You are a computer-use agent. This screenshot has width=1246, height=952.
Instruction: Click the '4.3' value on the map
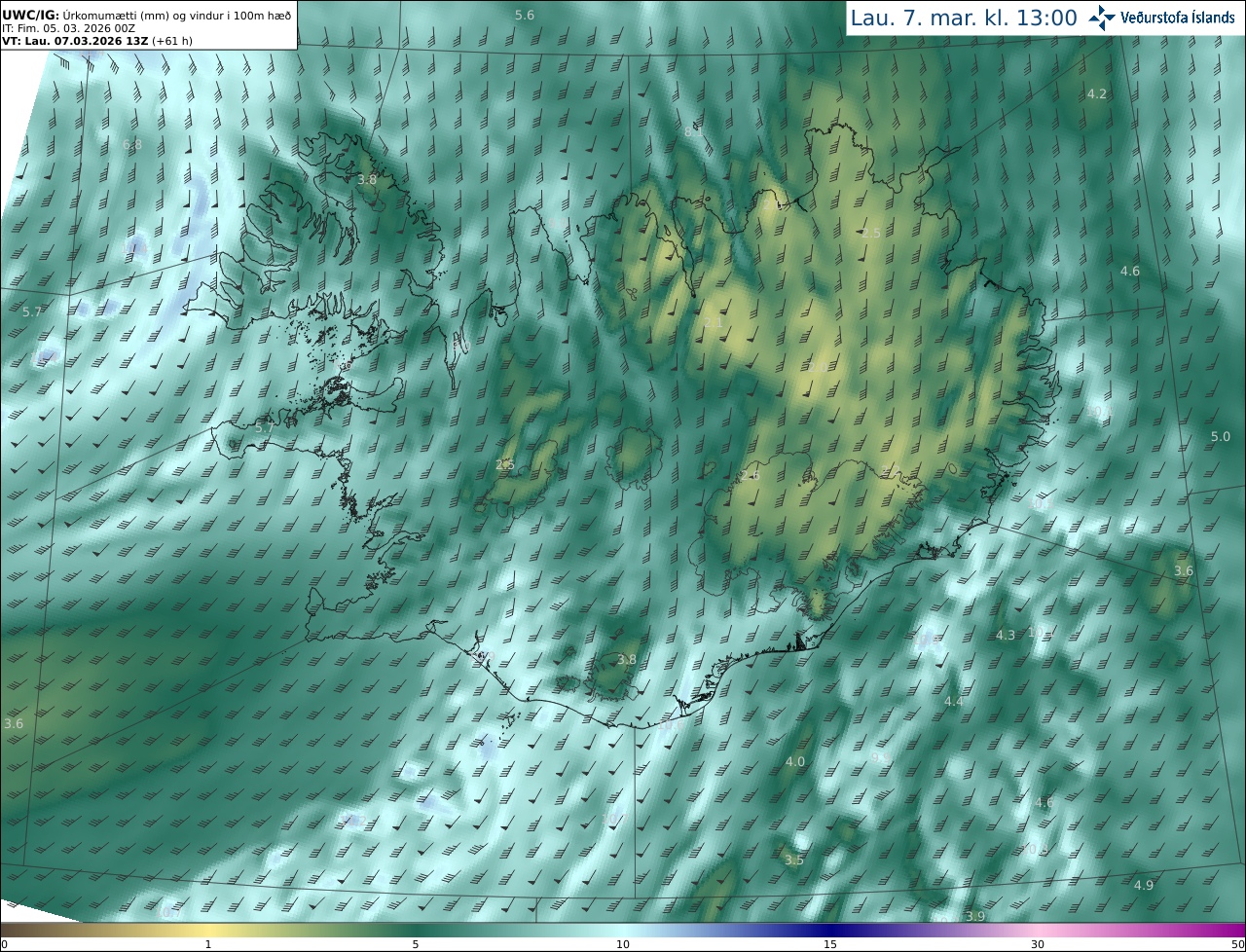(x=1006, y=635)
